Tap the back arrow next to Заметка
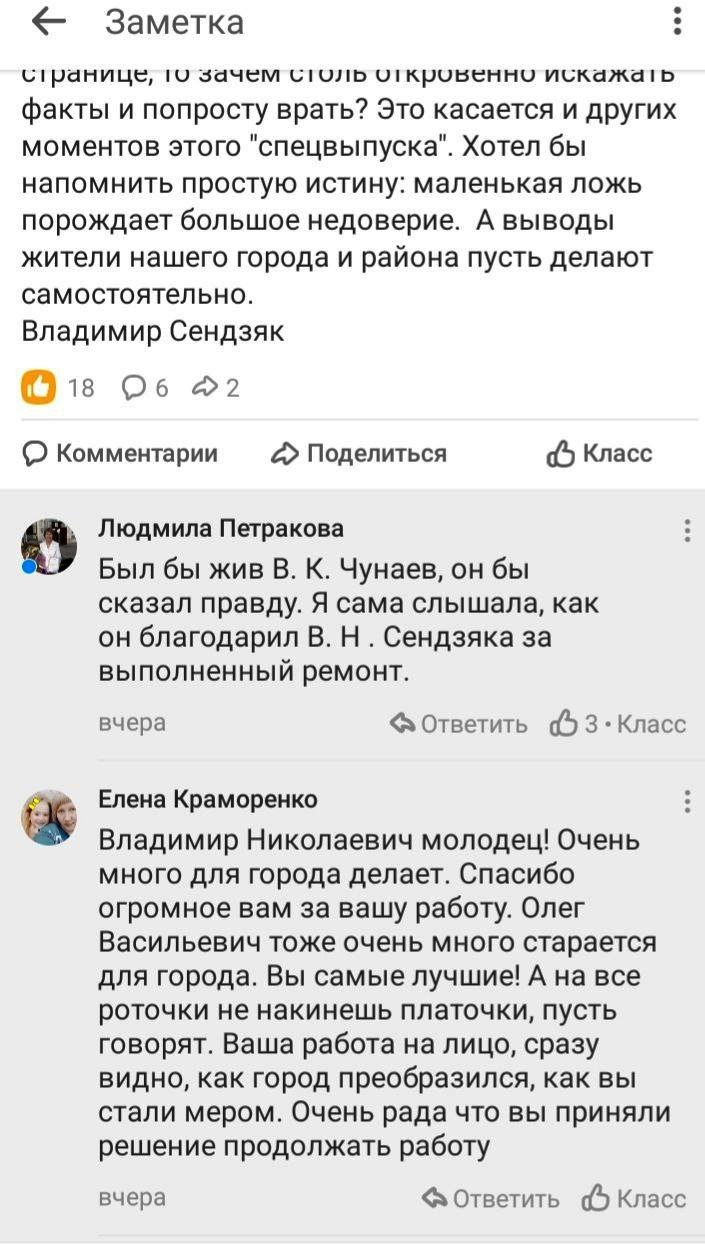 tap(48, 23)
